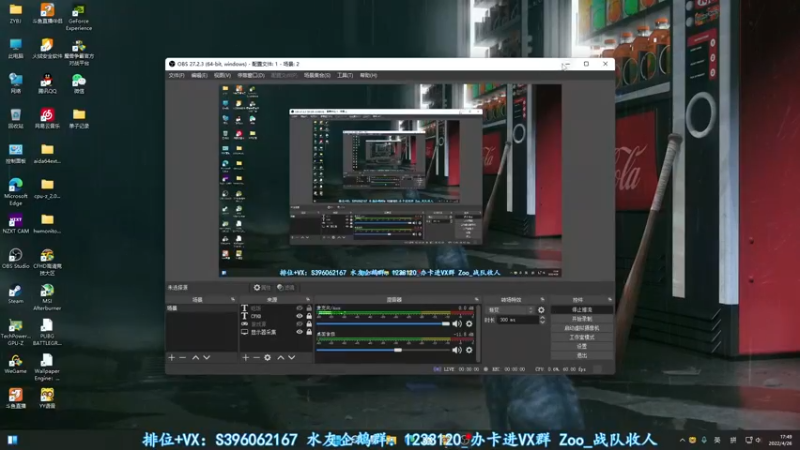The image size is (800, 450).
Task: Open the 微信 desktop icon
Action: 79,84
